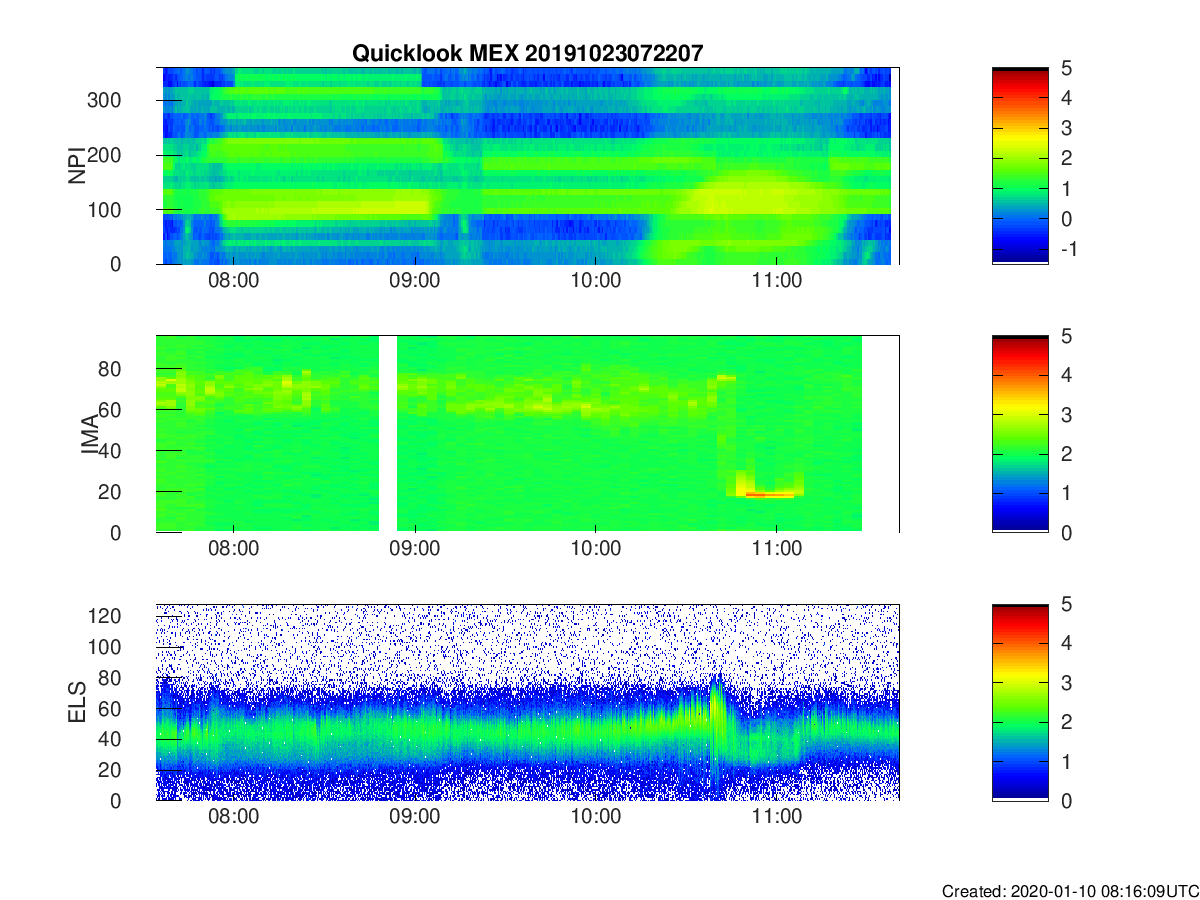This screenshot has width=1200, height=900.
Task: Click the Created timestamp text
Action: (1069, 890)
